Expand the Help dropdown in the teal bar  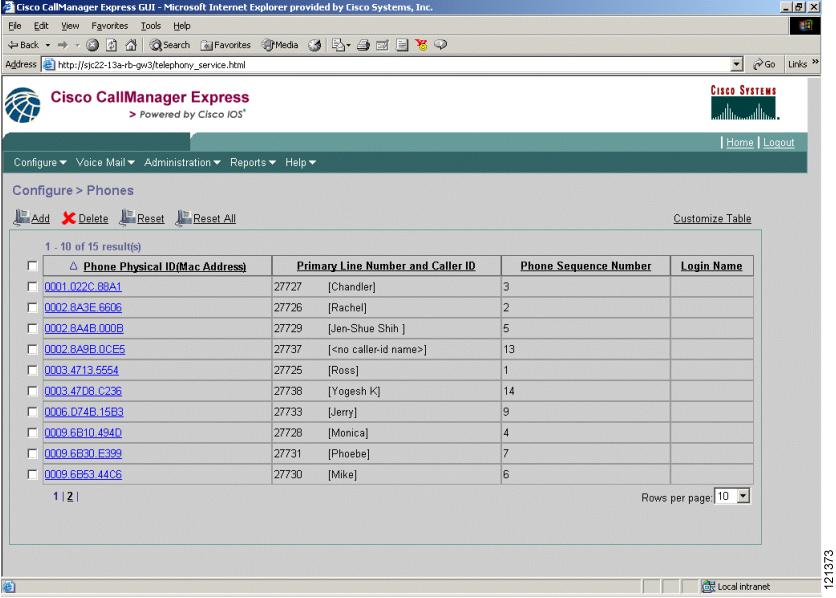(x=301, y=163)
